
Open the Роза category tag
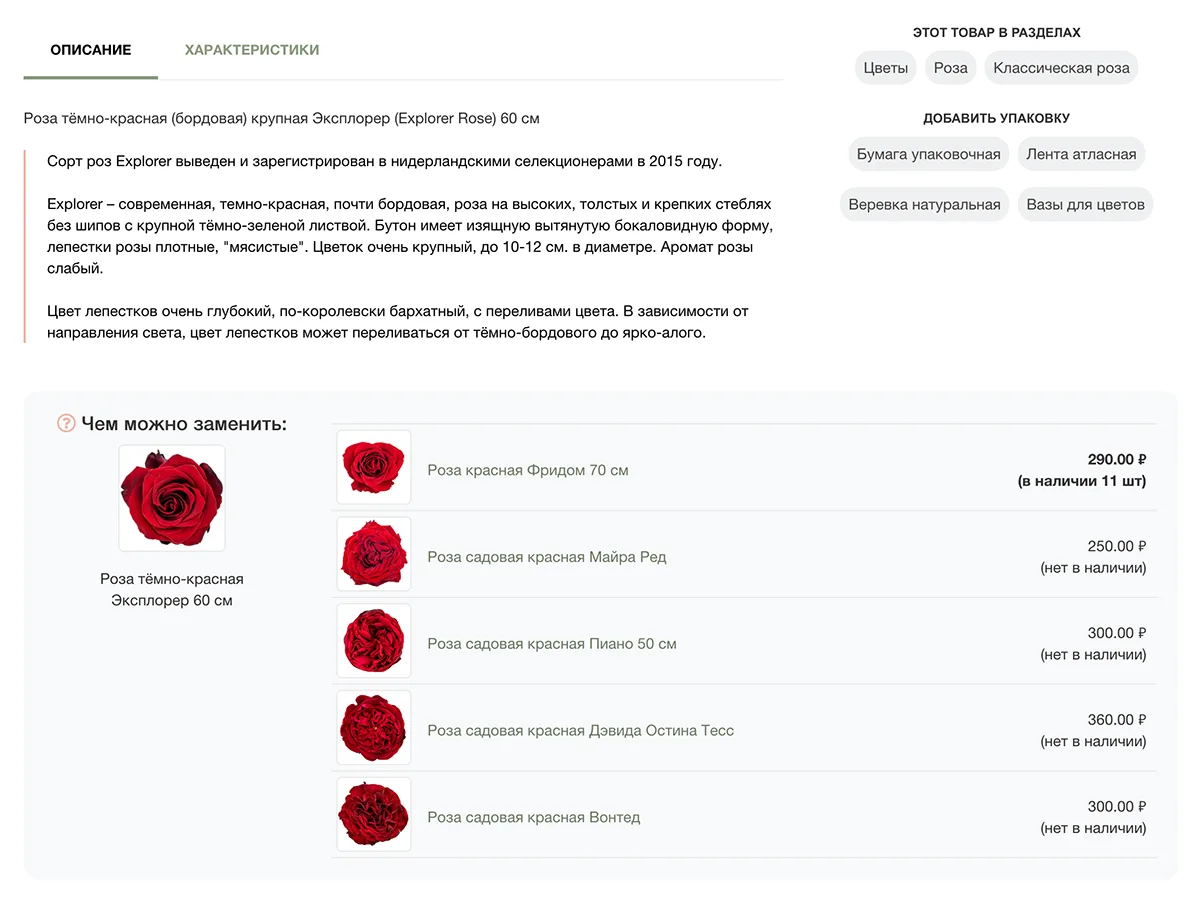(x=950, y=68)
